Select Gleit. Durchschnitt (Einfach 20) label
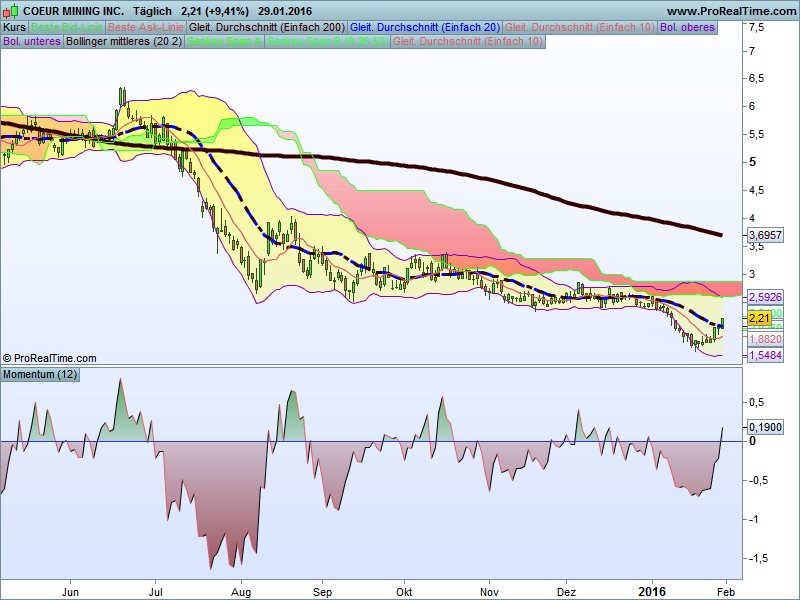 425,28
